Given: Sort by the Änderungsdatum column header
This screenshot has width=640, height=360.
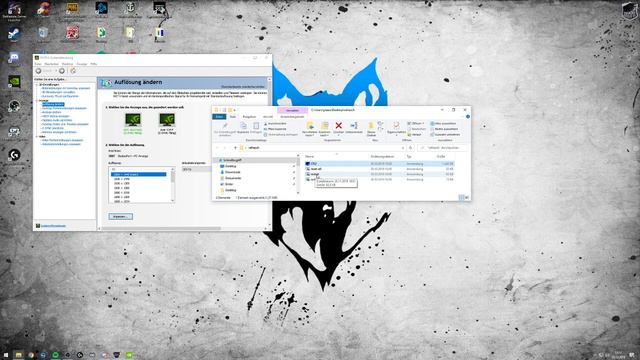Looking at the screenshot, I should tap(382, 156).
